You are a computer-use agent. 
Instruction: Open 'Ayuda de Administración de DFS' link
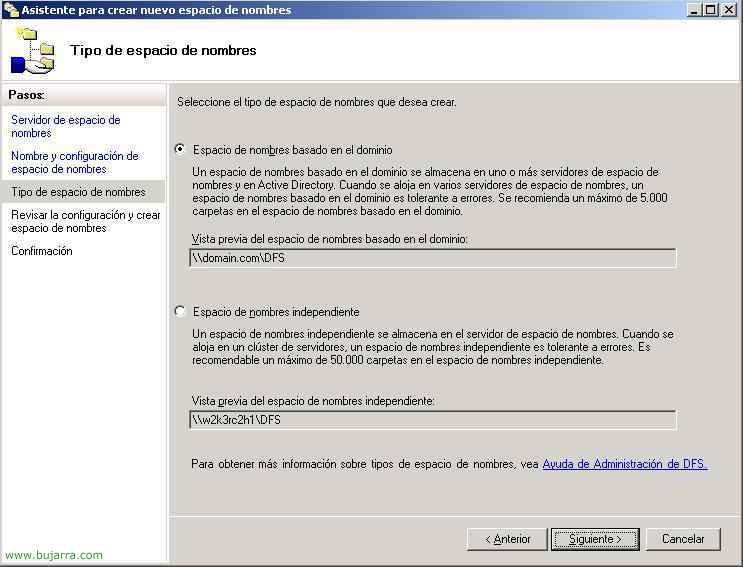pos(624,464)
